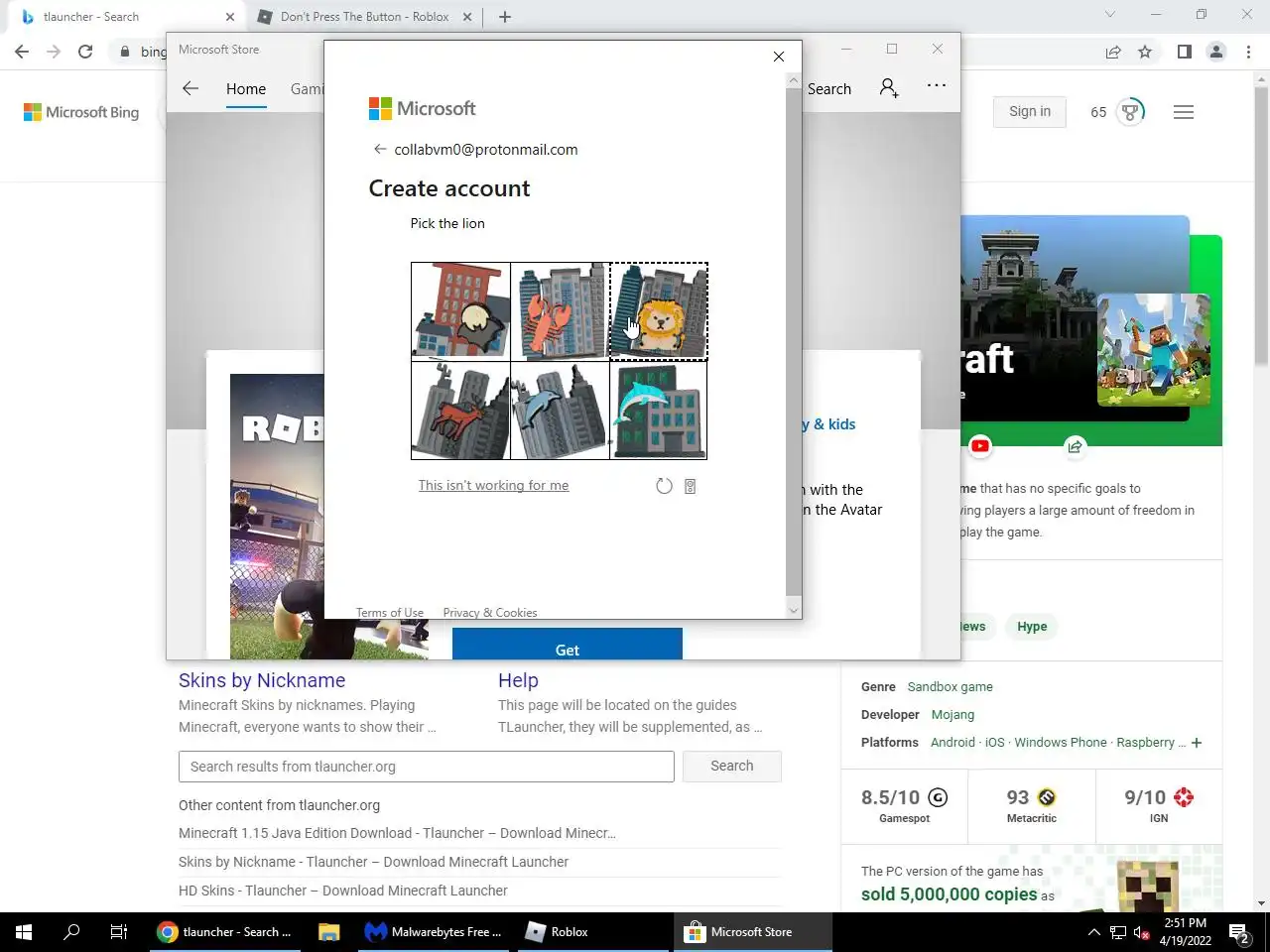Open the 9/10 IGN rating
The height and width of the screenshot is (952, 1270).
(x=1159, y=805)
